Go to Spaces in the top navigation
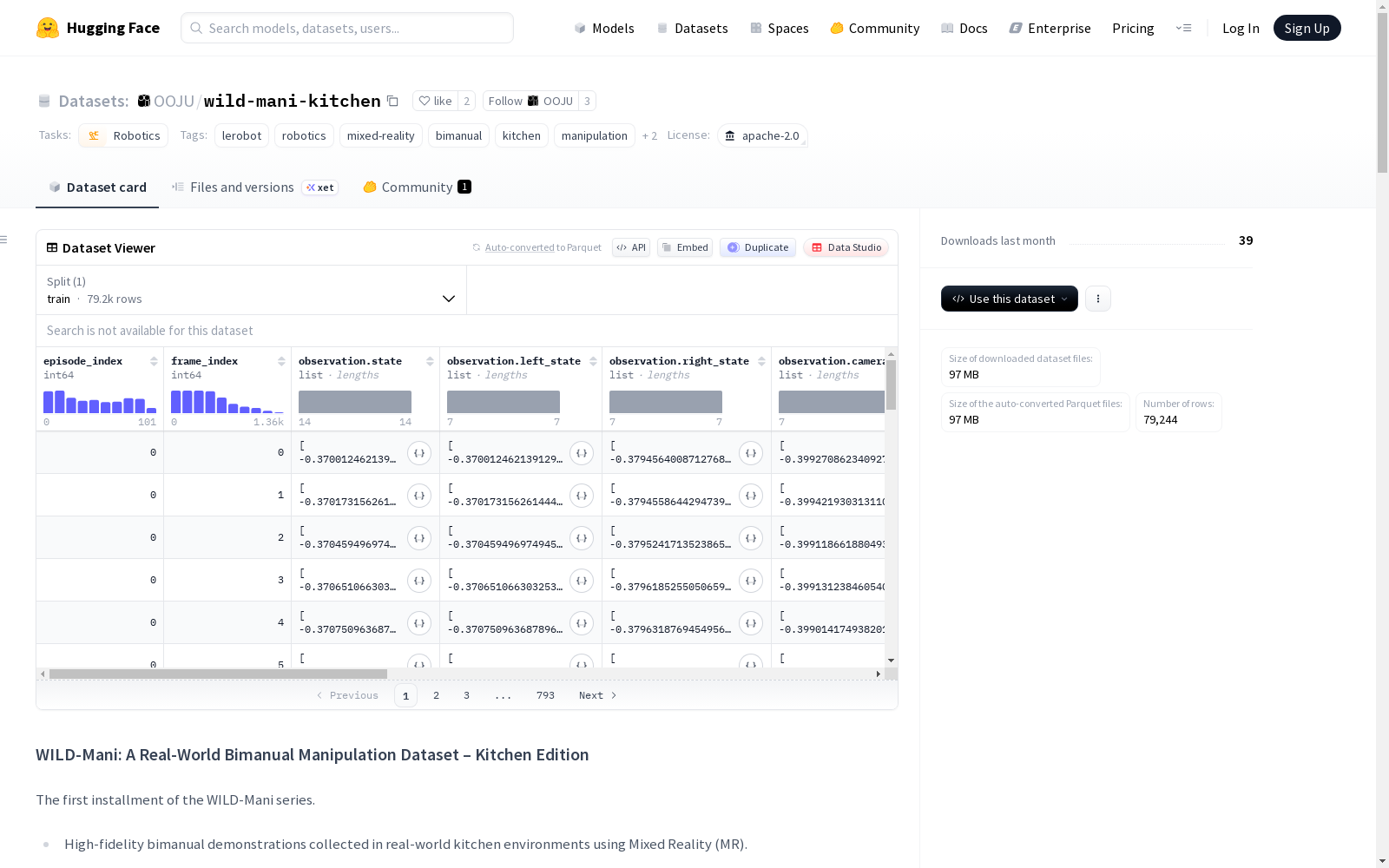This screenshot has height=868, width=1389. click(780, 28)
